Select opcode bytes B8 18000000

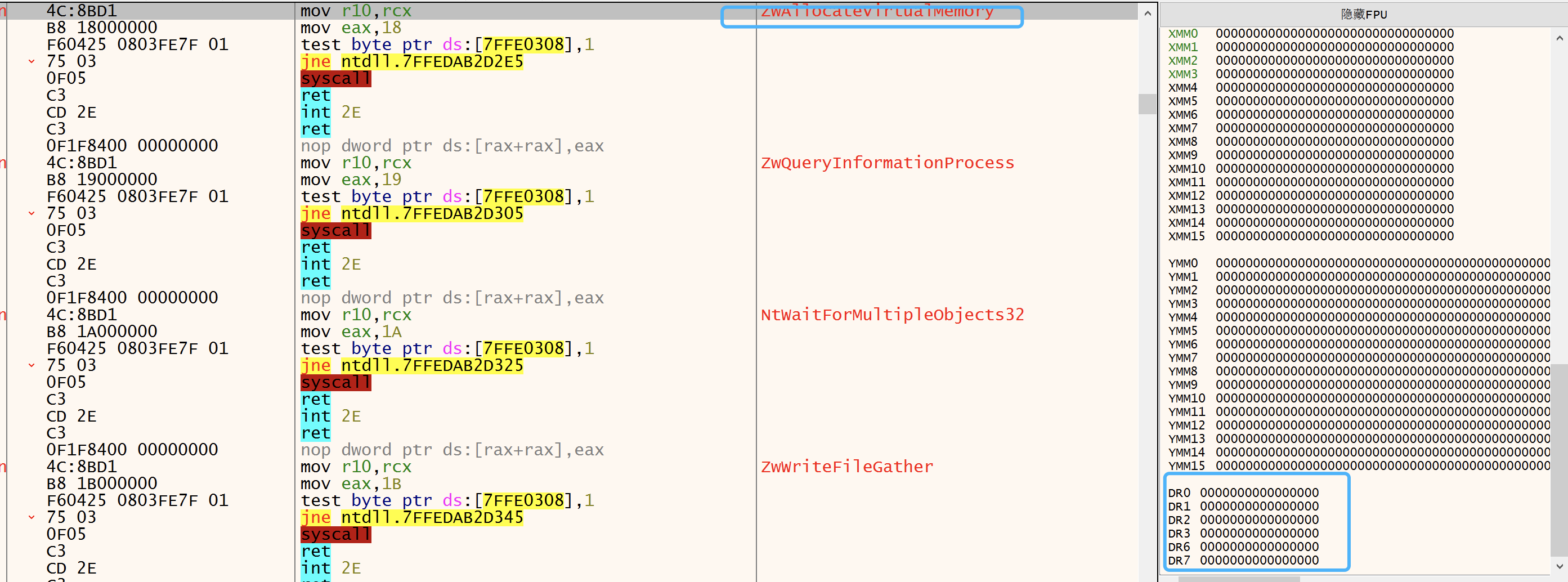click(102, 28)
